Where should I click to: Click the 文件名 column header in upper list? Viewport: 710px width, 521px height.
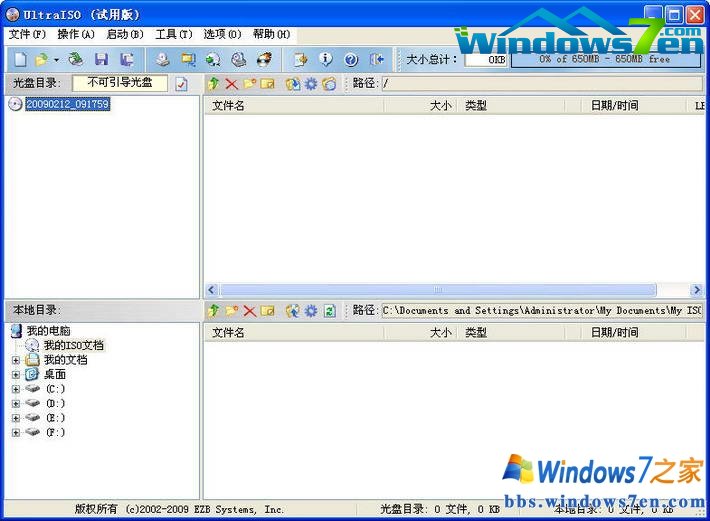[x=290, y=105]
